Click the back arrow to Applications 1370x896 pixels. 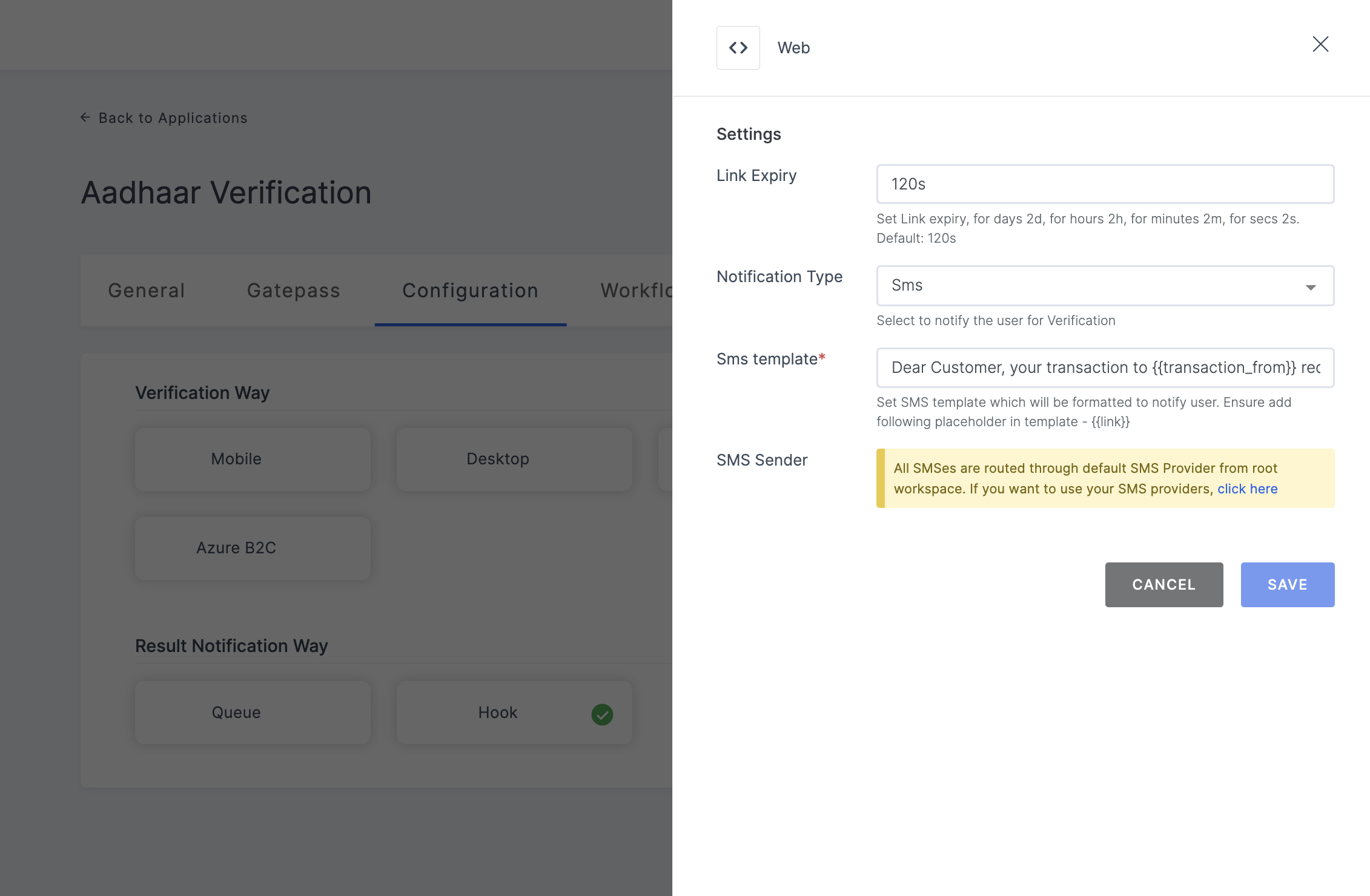[x=85, y=117]
